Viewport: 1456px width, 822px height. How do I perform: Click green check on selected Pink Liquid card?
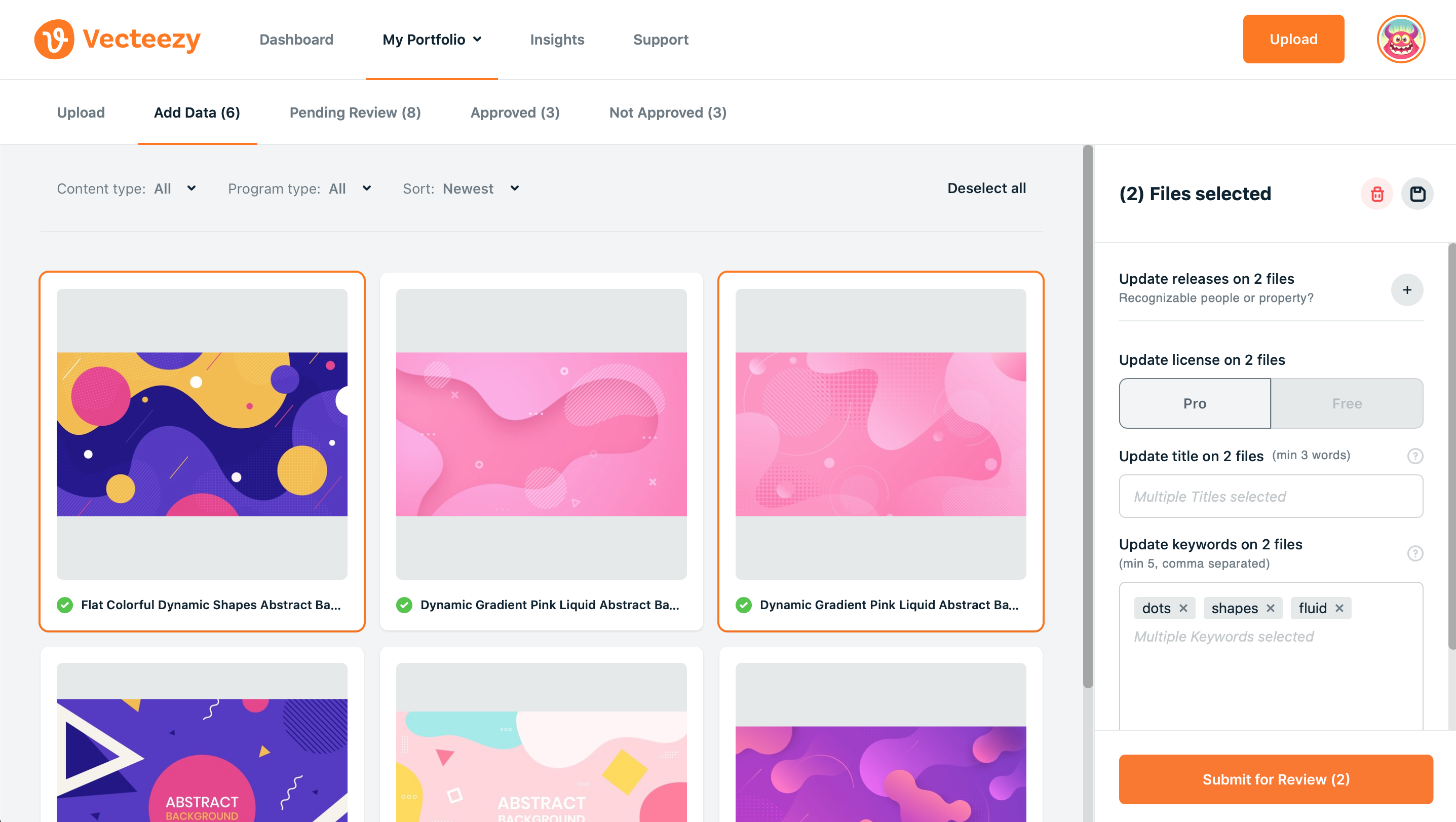(743, 605)
